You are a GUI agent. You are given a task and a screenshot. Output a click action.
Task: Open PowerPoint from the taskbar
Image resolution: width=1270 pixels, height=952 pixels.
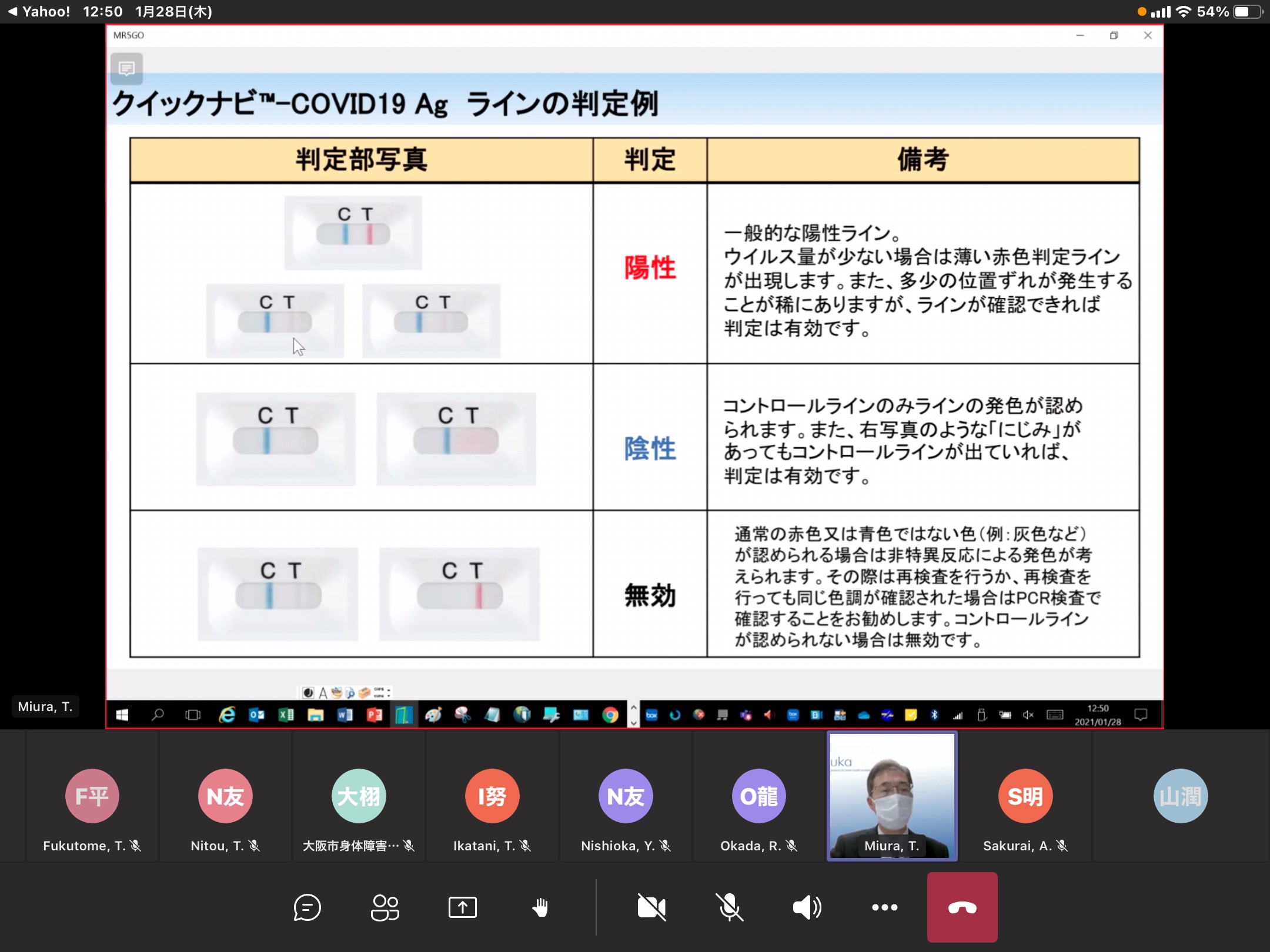(x=375, y=715)
